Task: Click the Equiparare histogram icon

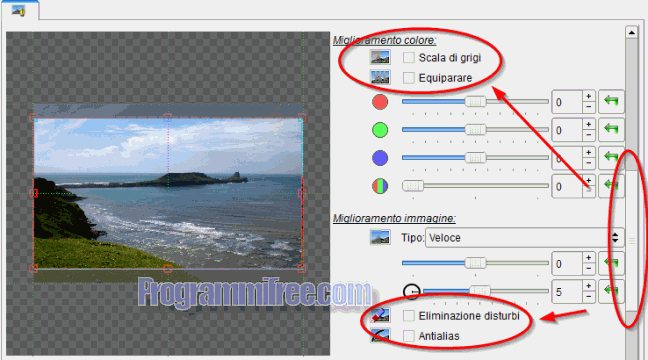Action: pyautogui.click(x=380, y=77)
